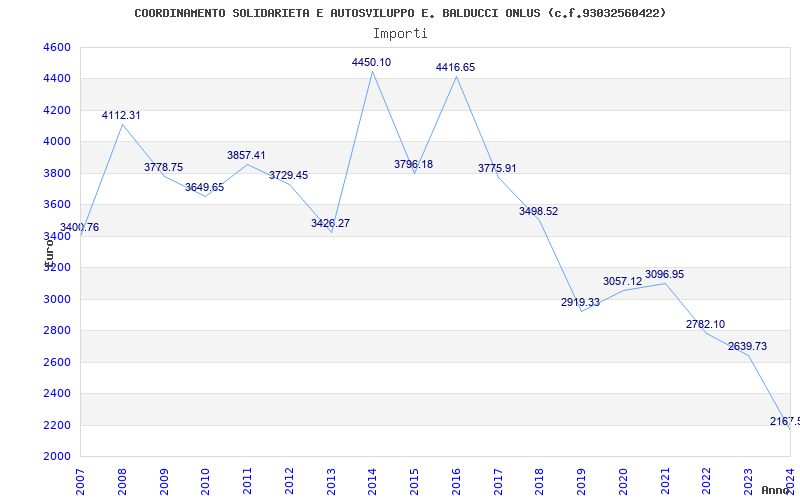Click the value 4416.65

[455, 67]
